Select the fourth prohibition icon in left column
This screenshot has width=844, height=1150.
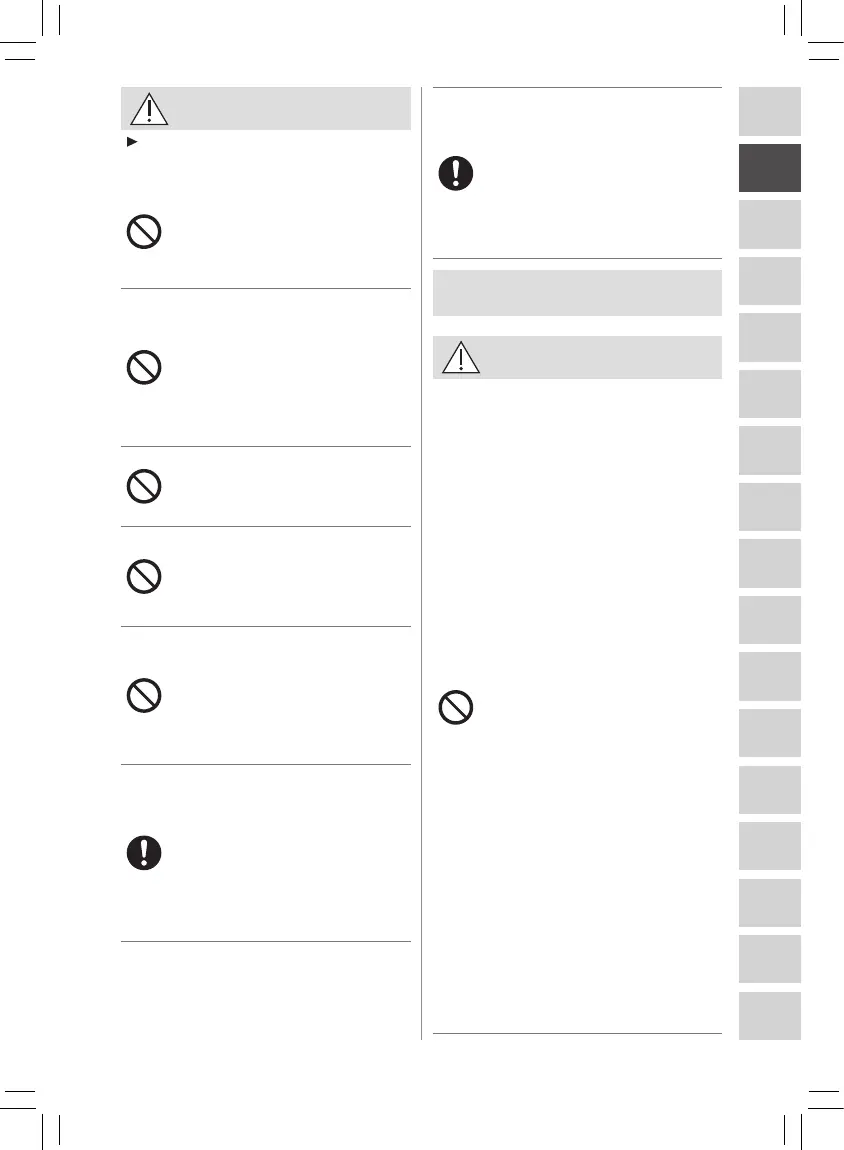pos(144,577)
